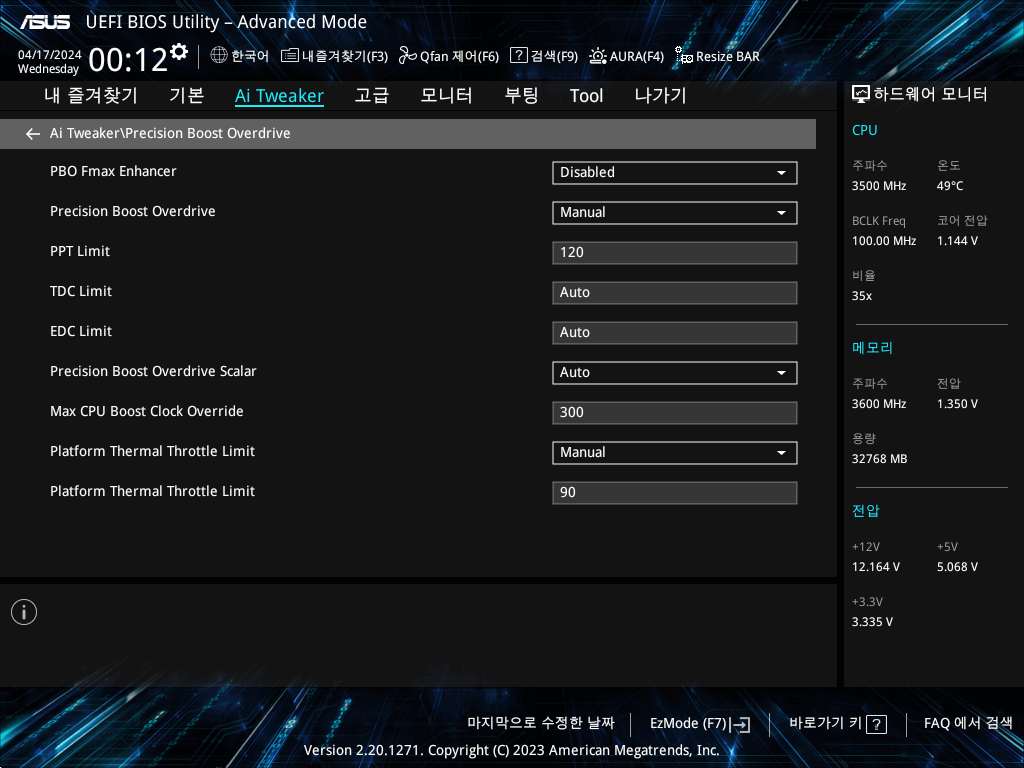Click the BCLK value 100.00 MHz
Image resolution: width=1024 pixels, height=768 pixels.
pyautogui.click(x=884, y=241)
